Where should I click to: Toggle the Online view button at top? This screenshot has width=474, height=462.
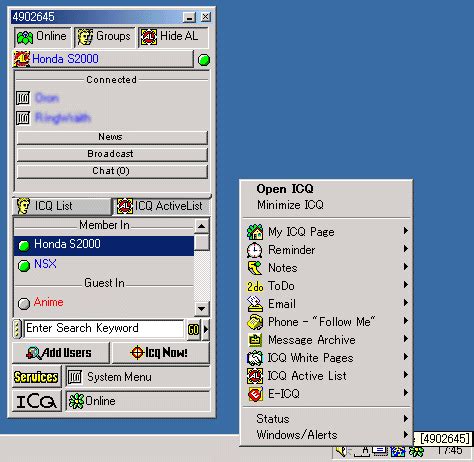coord(43,37)
